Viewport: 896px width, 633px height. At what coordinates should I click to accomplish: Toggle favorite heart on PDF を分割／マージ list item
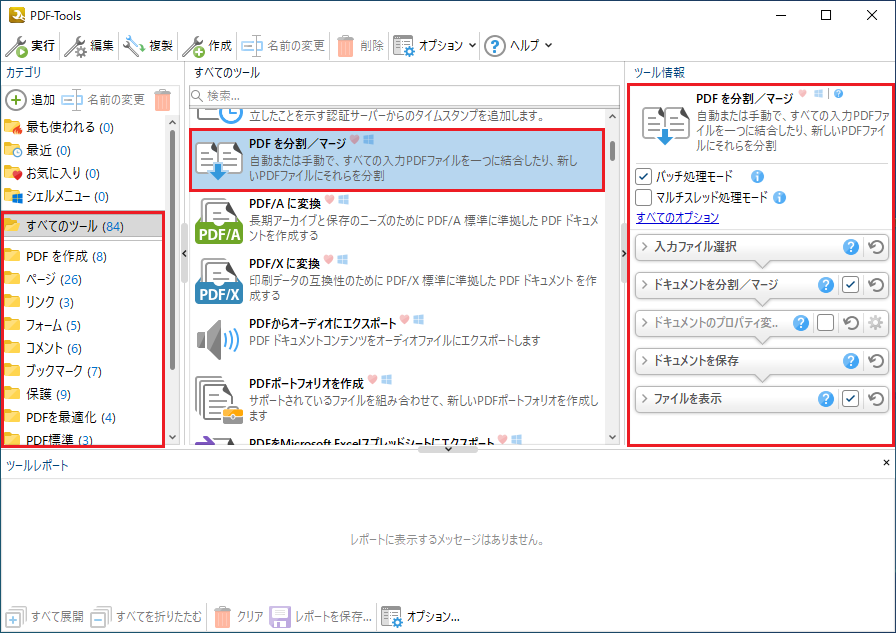click(355, 139)
